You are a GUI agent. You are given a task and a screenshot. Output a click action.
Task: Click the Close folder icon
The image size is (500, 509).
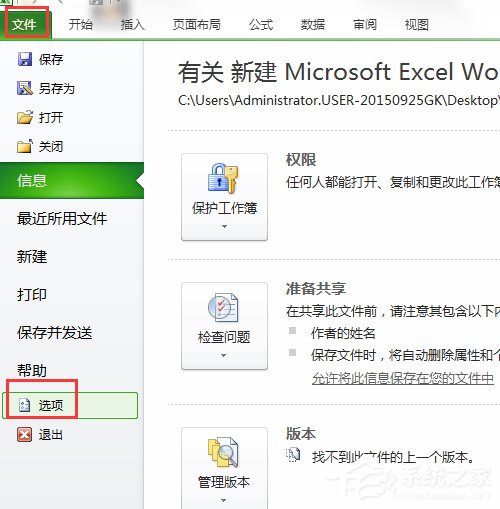(25, 146)
